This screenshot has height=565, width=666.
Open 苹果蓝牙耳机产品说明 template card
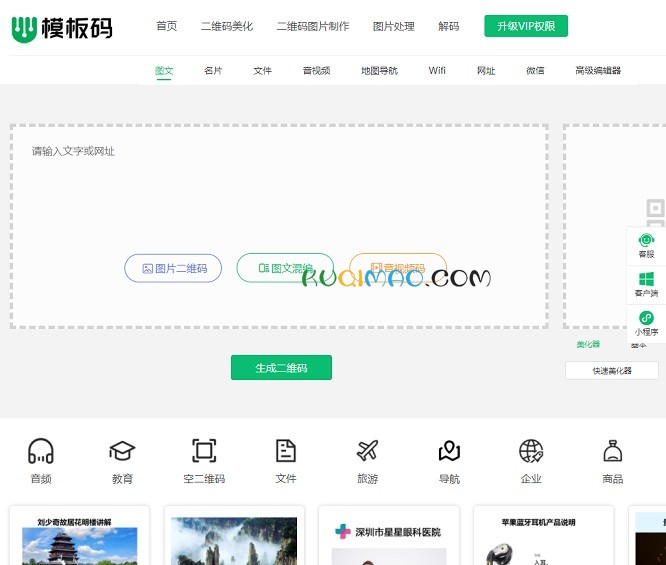tap(543, 535)
